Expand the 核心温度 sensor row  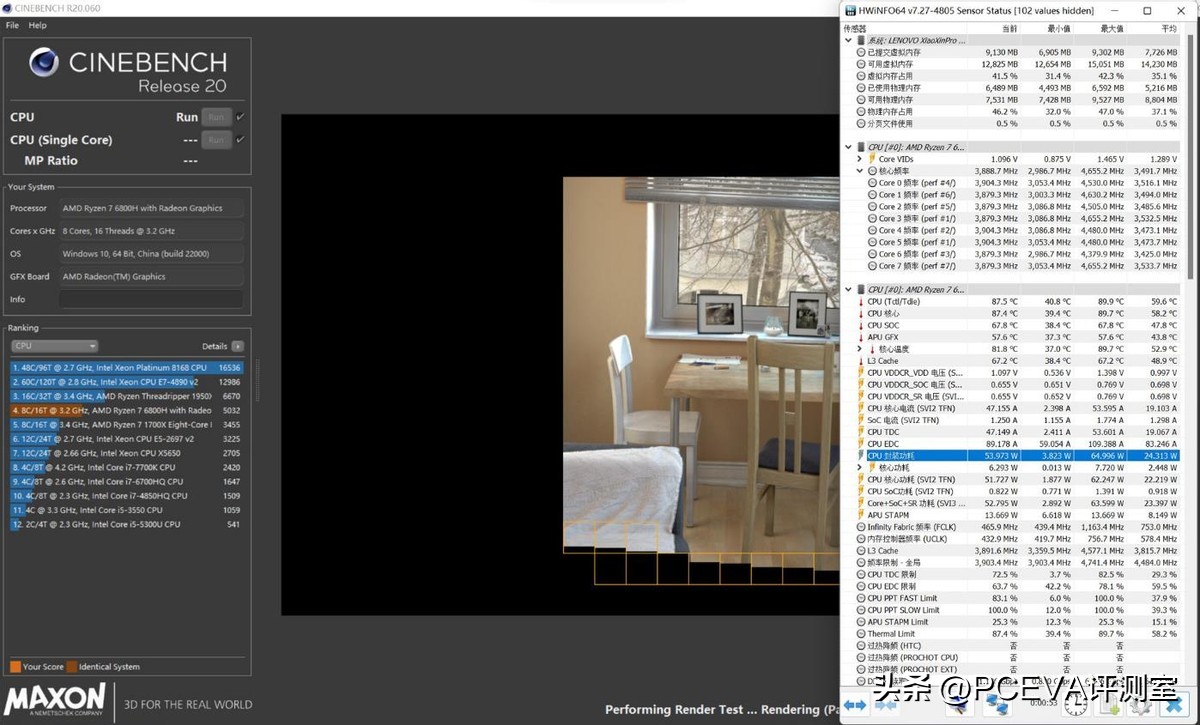coord(860,349)
